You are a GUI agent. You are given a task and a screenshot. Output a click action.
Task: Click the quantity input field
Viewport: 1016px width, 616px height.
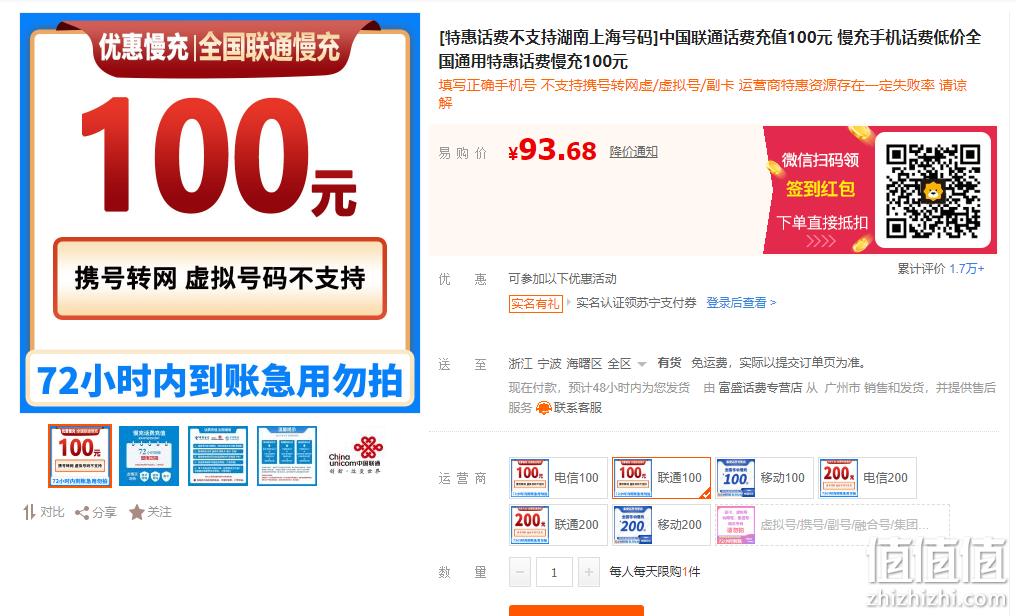[554, 573]
